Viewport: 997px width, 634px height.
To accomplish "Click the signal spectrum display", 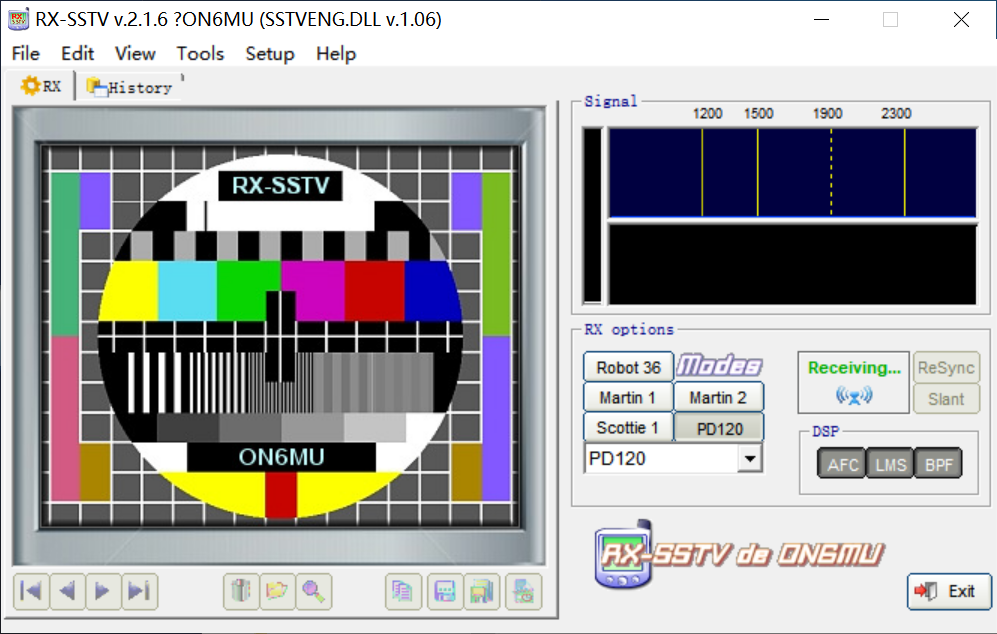I will [793, 173].
